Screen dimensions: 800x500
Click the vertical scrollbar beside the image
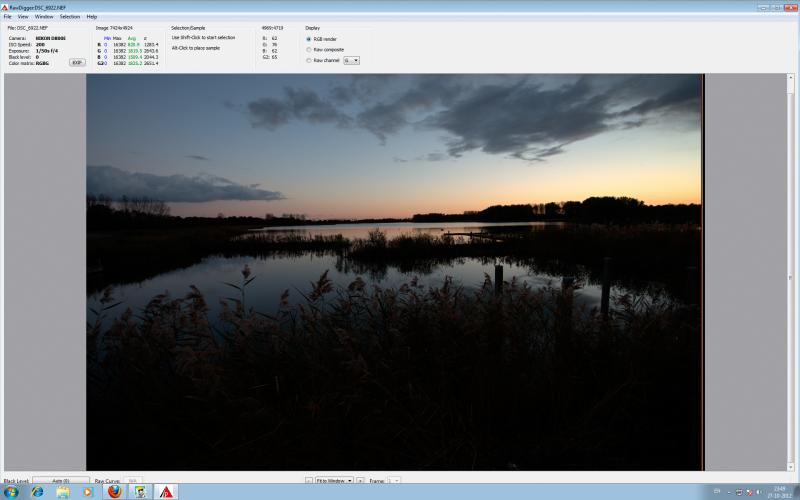click(790, 272)
